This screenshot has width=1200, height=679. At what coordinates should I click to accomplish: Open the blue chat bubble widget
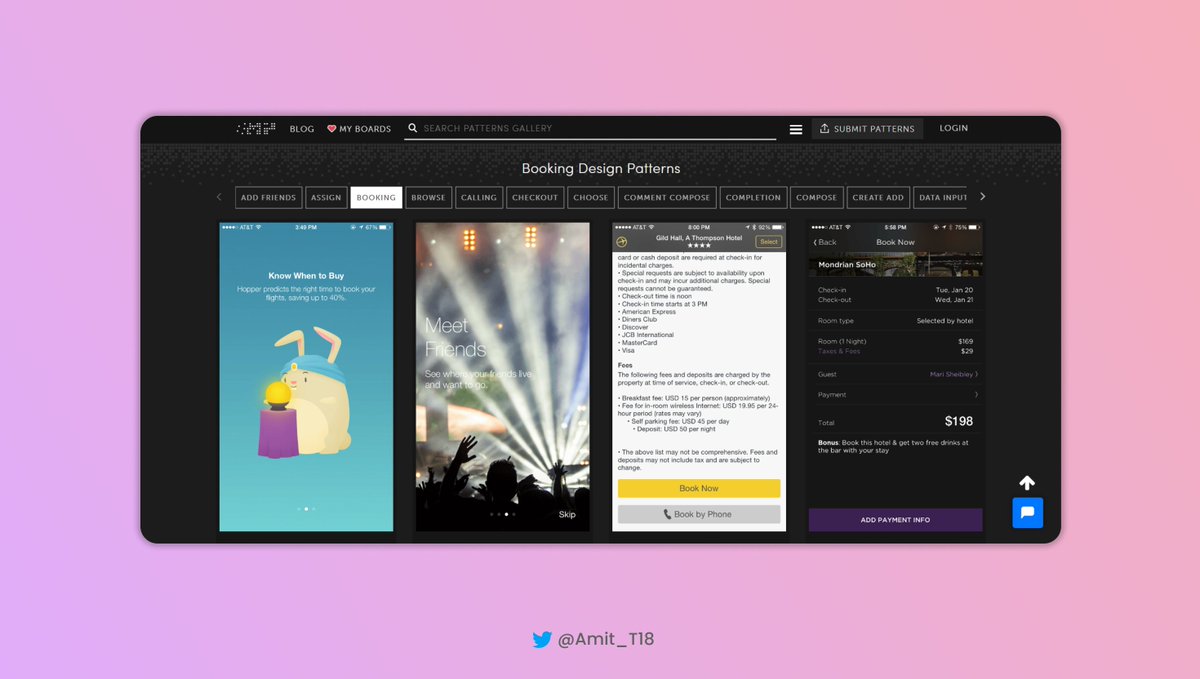click(1027, 513)
